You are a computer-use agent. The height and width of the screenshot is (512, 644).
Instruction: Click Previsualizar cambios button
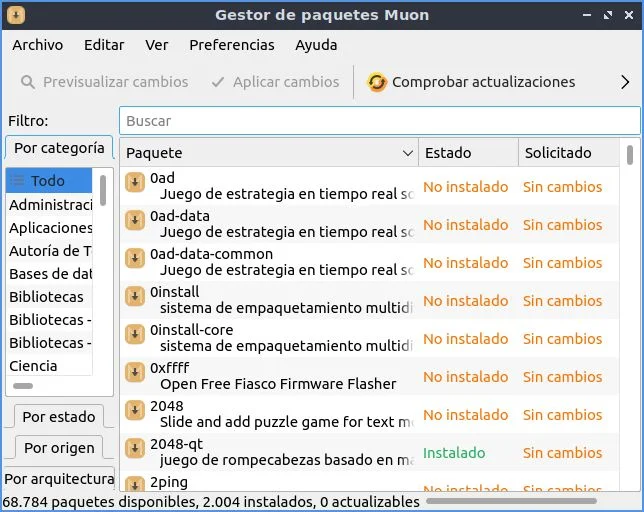pos(104,82)
